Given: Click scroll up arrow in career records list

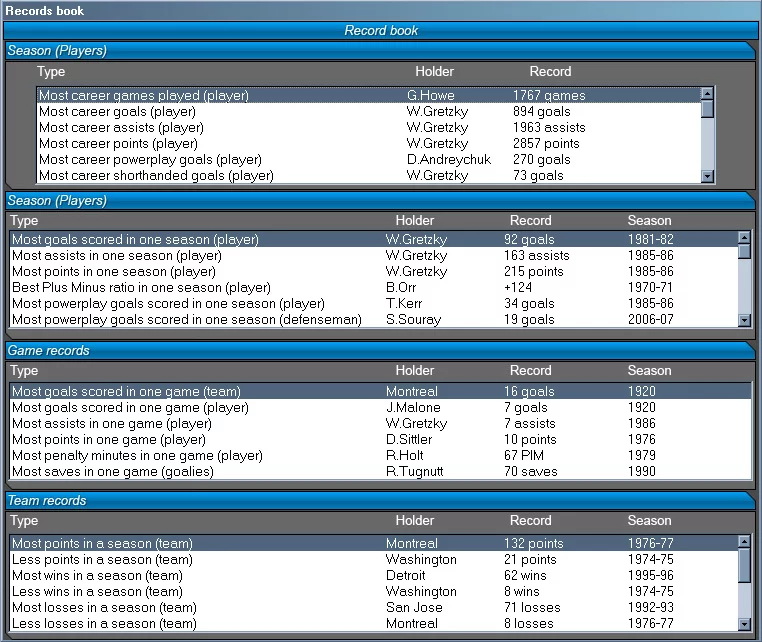Looking at the screenshot, I should coord(708,93).
